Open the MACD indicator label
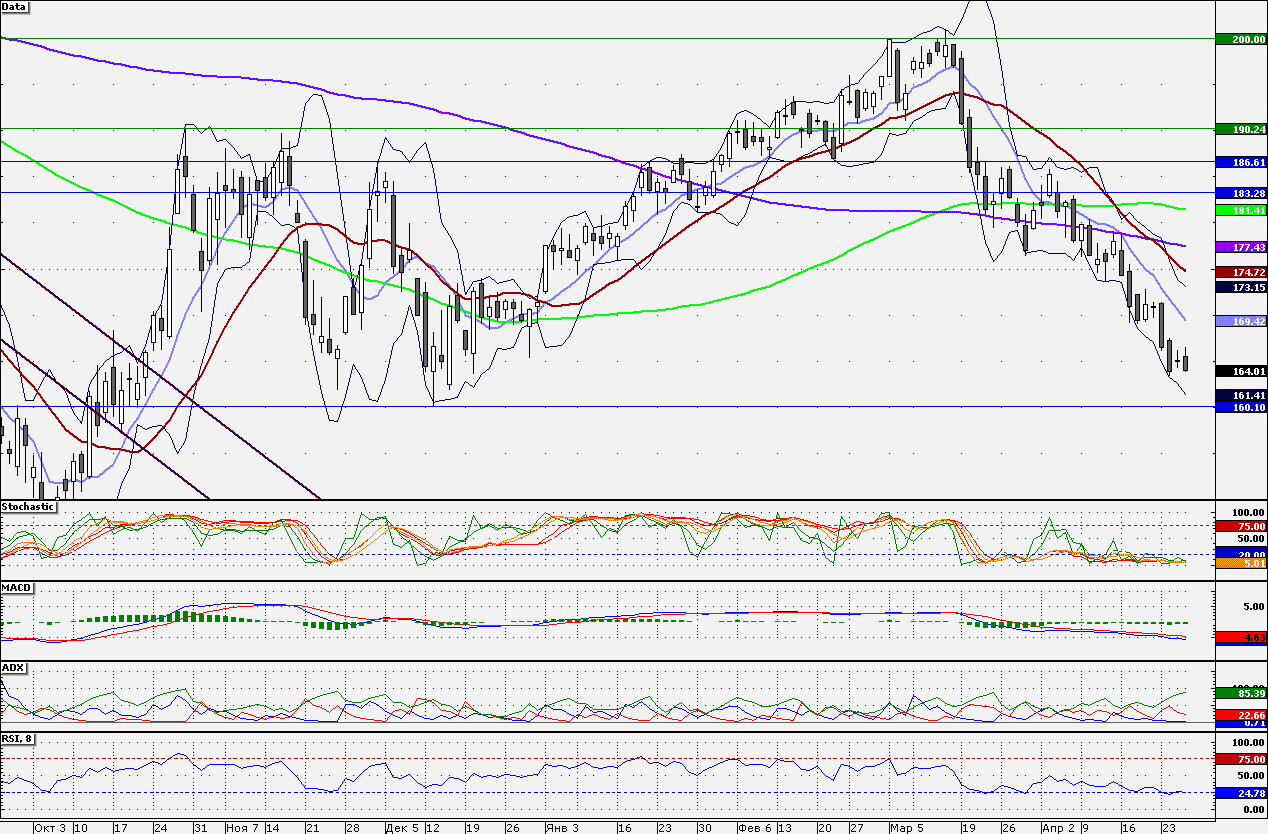Image resolution: width=1268 pixels, height=834 pixels. [x=16, y=587]
